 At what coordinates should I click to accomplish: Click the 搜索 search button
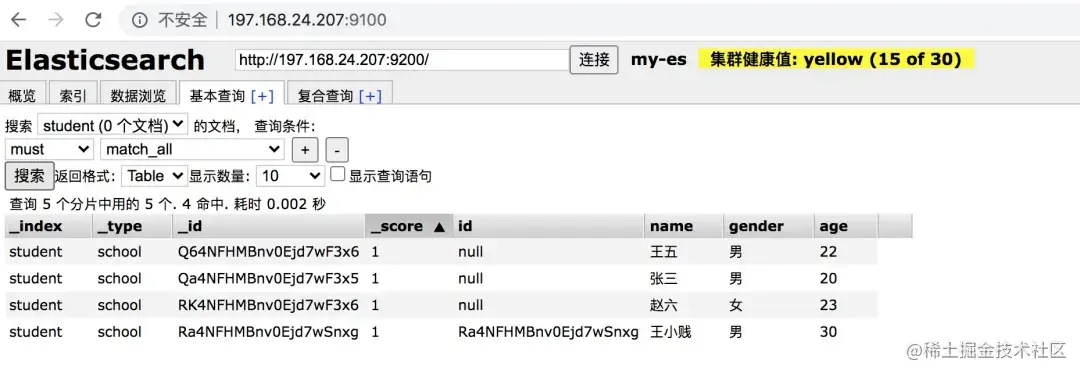tap(30, 176)
